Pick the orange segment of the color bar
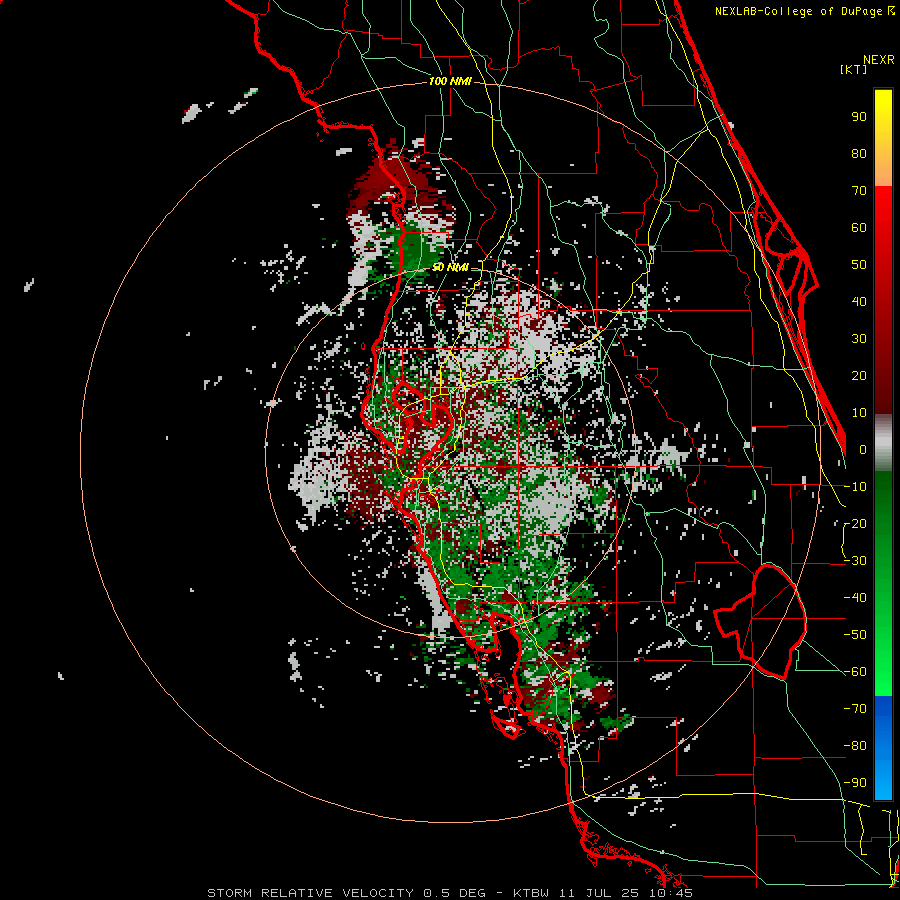The image size is (900, 900). coord(883,167)
